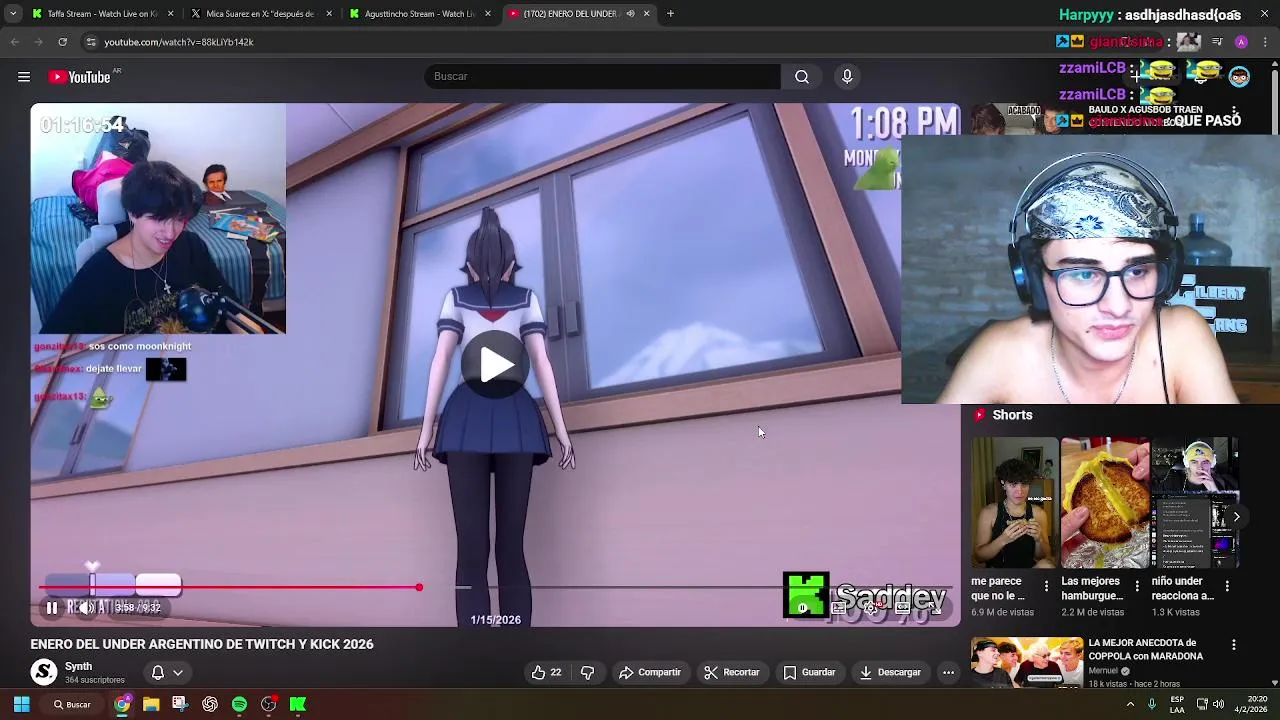The height and width of the screenshot is (720, 1280).
Task: Open the YouTube hamburger guide menu
Action: 24,77
